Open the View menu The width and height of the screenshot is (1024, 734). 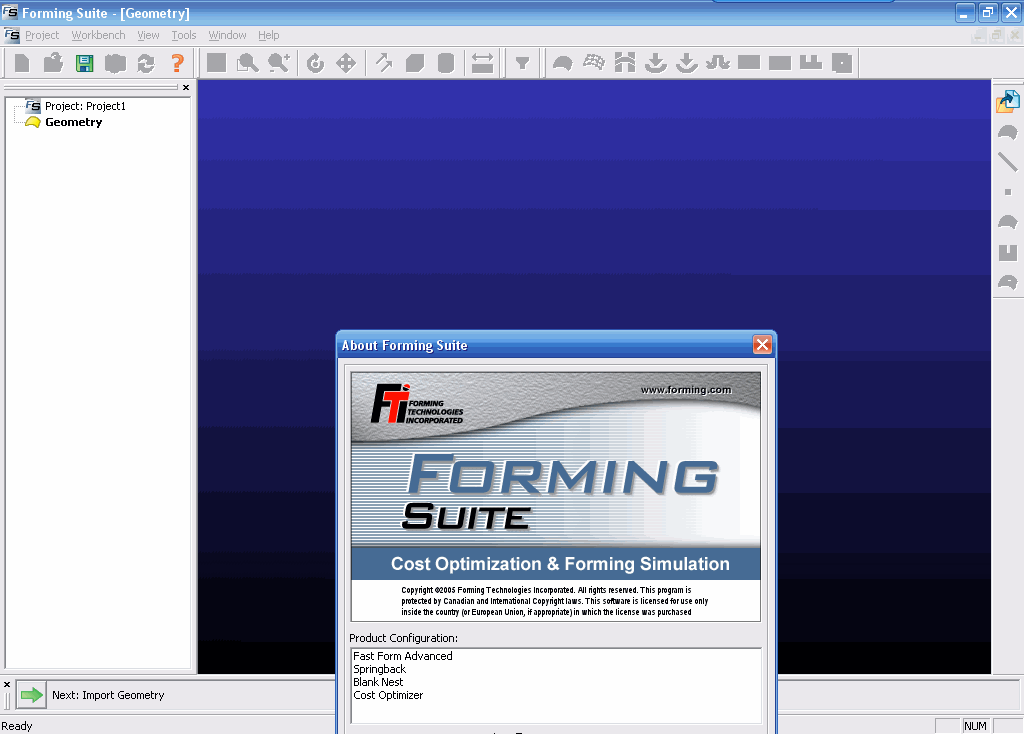tap(148, 35)
